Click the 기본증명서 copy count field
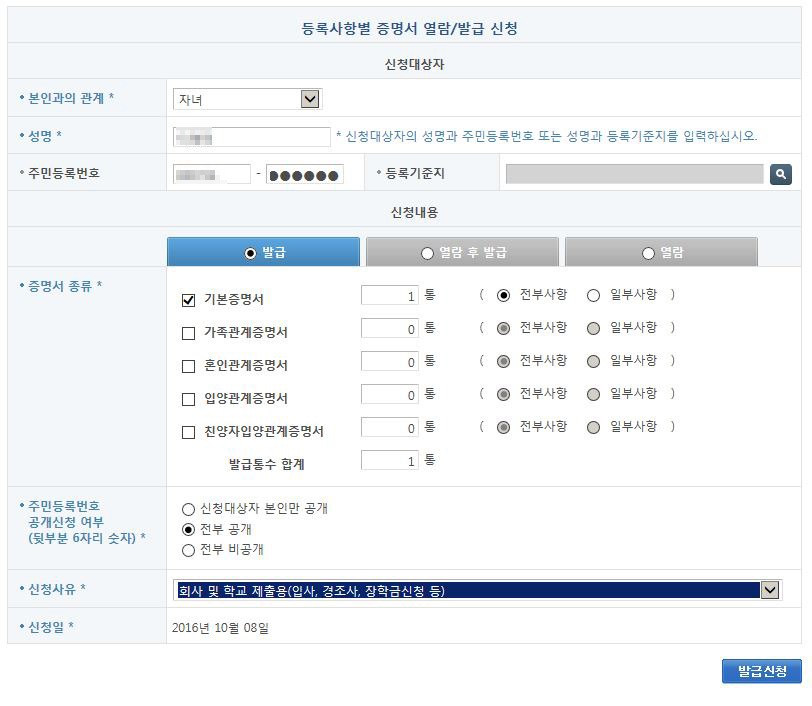812x706 pixels. pos(389,296)
